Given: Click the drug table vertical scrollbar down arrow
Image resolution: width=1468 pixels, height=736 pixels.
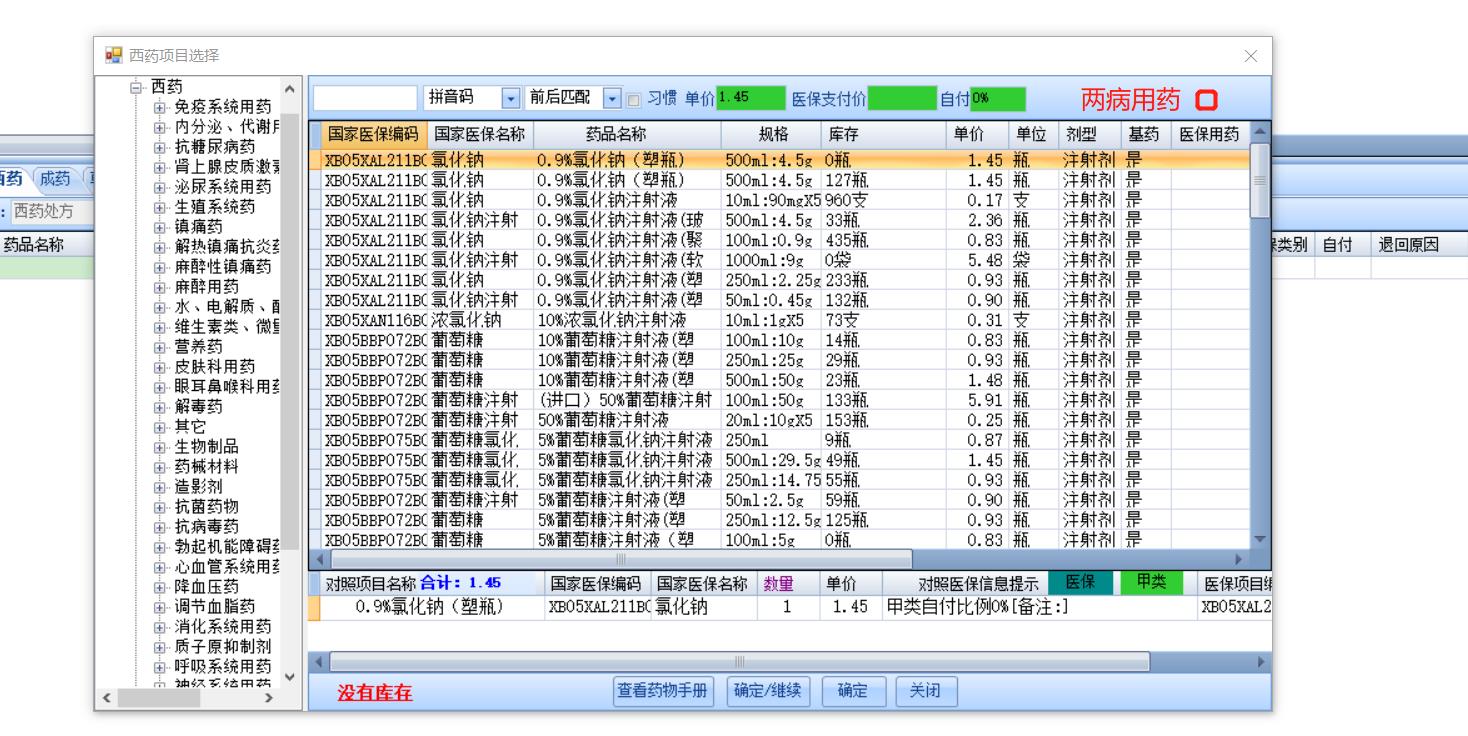Looking at the screenshot, I should [x=1261, y=539].
